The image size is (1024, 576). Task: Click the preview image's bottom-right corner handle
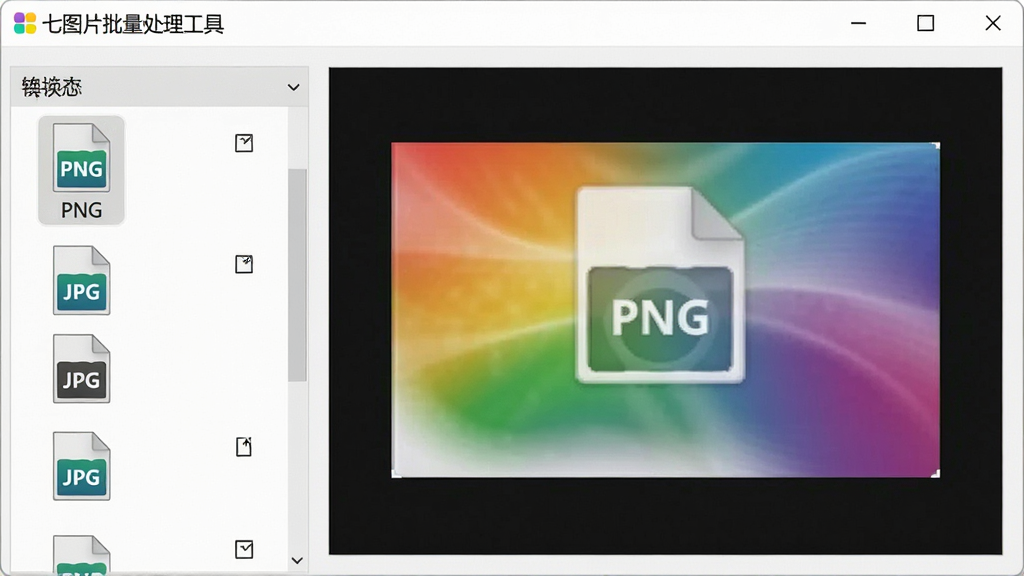click(936, 473)
